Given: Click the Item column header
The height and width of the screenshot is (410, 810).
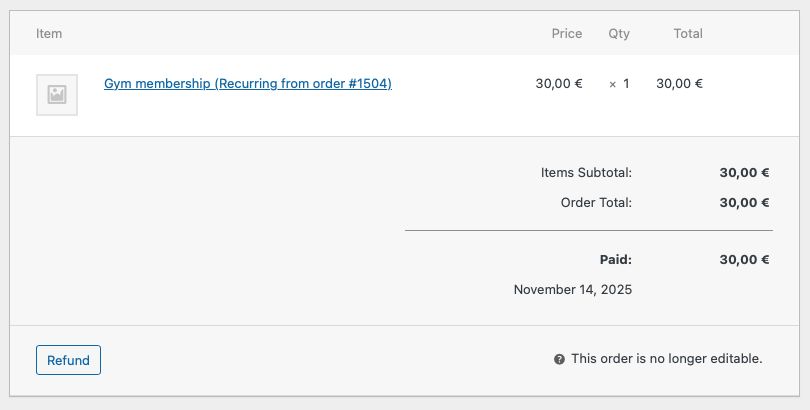Looking at the screenshot, I should tap(49, 33).
